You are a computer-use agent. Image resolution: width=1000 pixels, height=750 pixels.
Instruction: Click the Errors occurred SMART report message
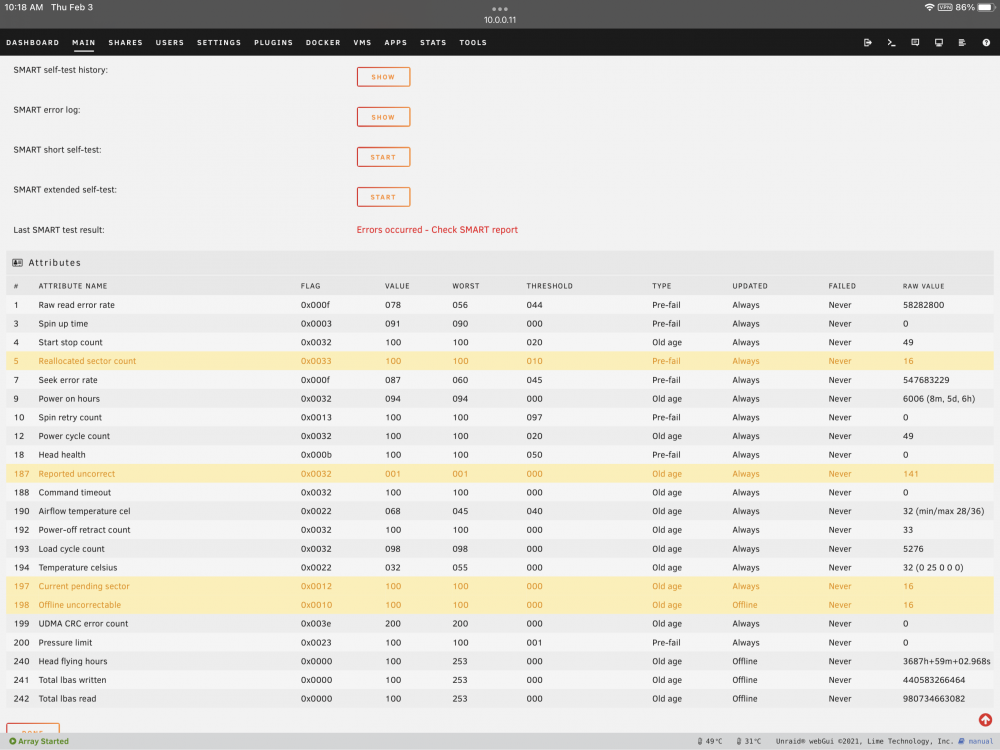coord(437,230)
